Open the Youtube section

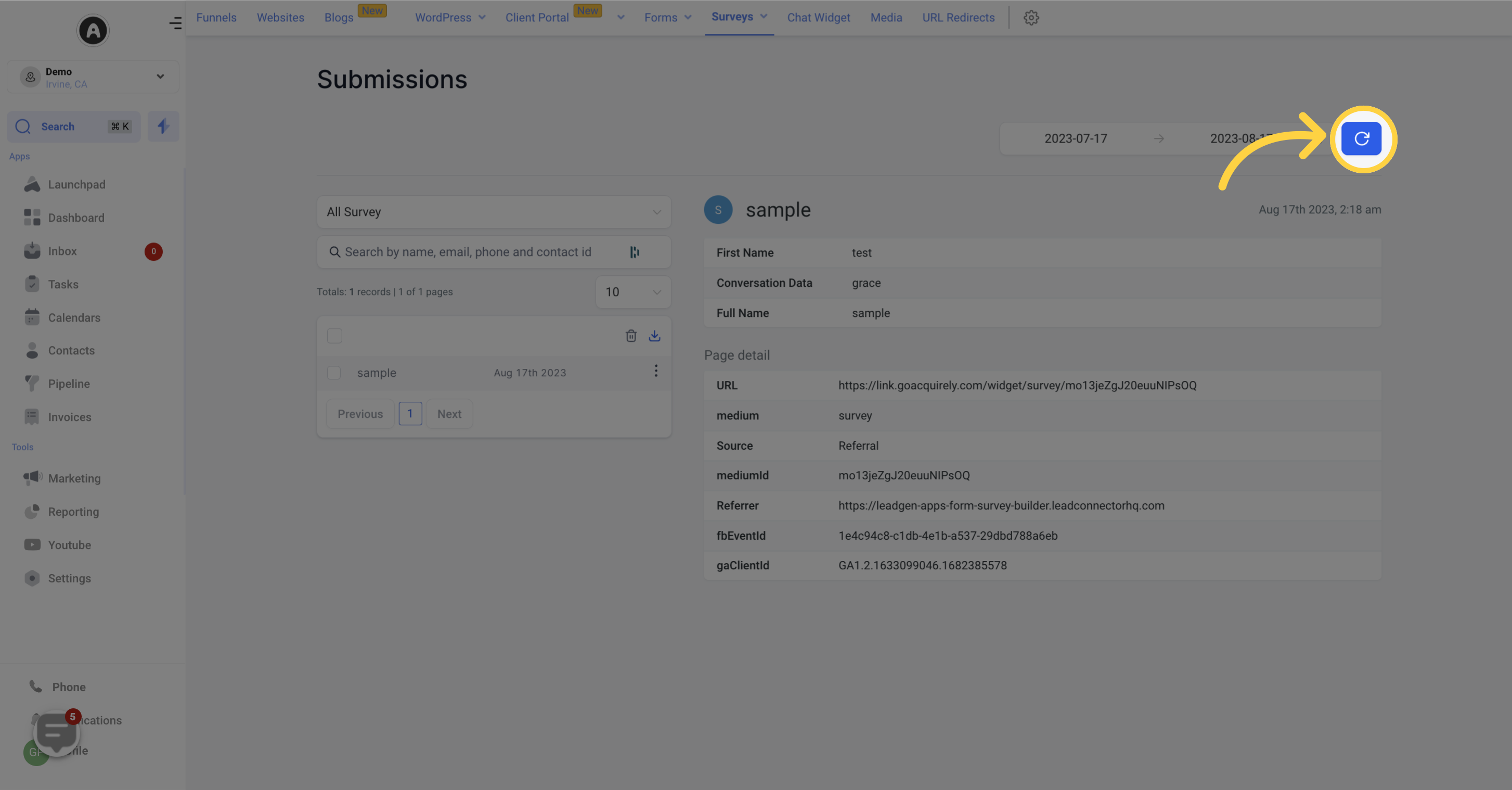69,545
